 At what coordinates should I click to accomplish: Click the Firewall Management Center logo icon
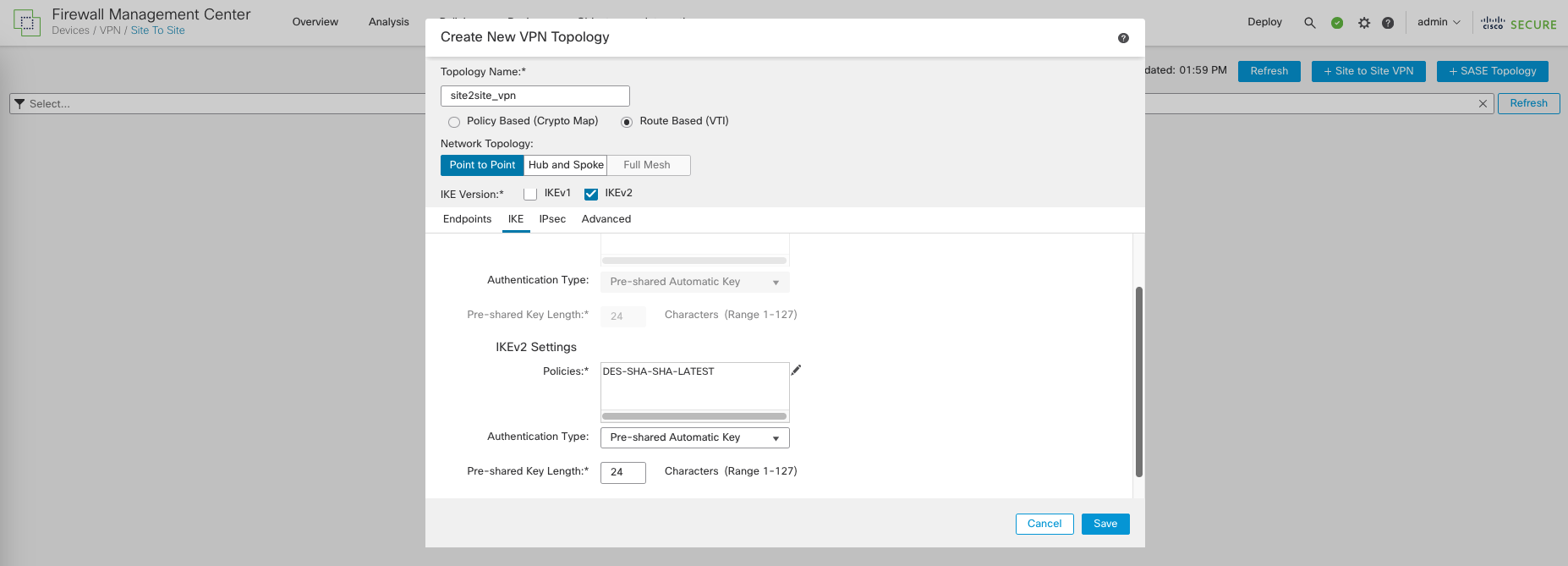(26, 23)
